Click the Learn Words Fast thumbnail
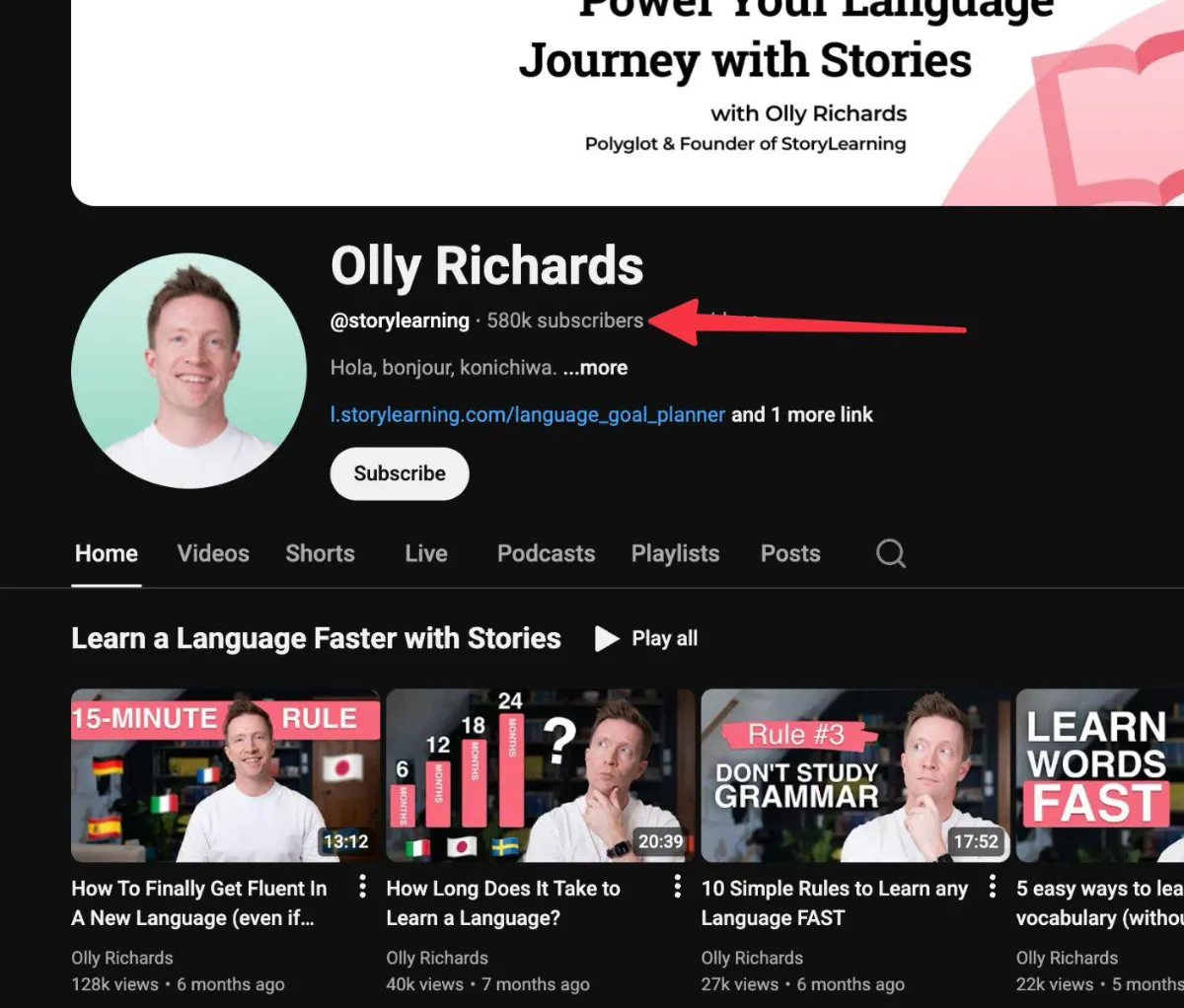Viewport: 1184px width, 1008px height. click(x=1100, y=775)
